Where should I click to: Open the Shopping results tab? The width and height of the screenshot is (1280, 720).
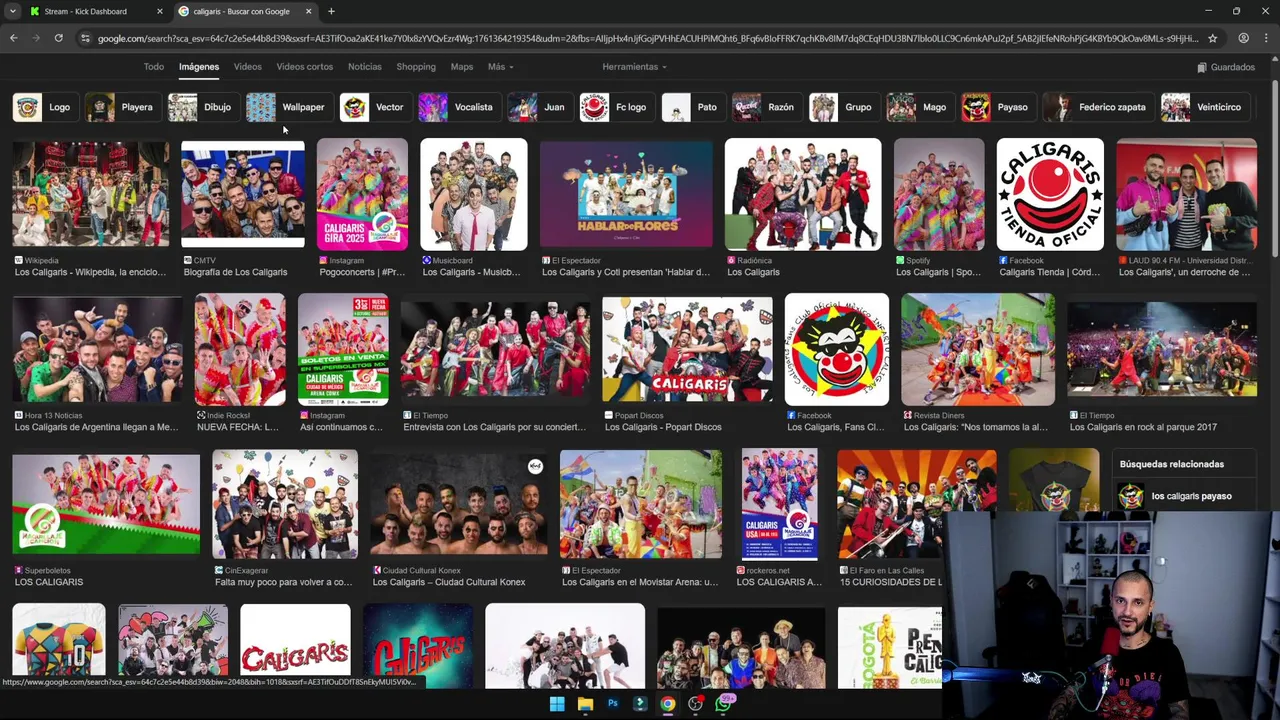416,67
